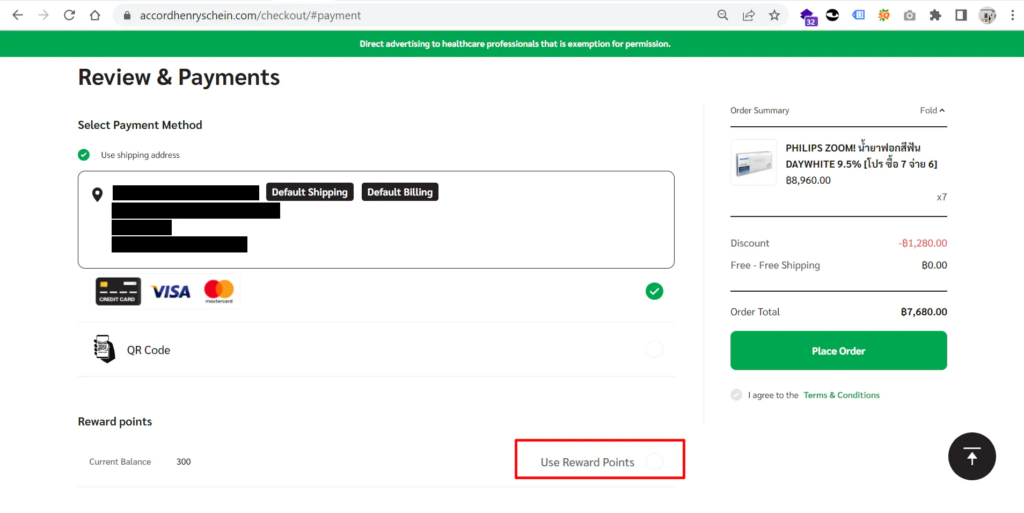Select QR Code payment method
The width and height of the screenshot is (1024, 513).
pyautogui.click(x=653, y=350)
